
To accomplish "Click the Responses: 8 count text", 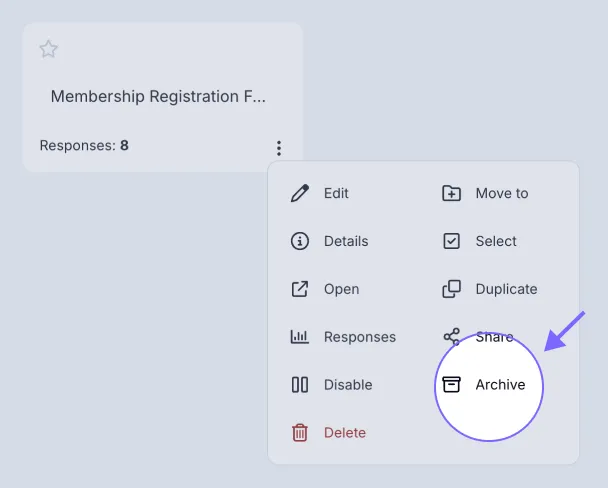I will (x=84, y=145).
